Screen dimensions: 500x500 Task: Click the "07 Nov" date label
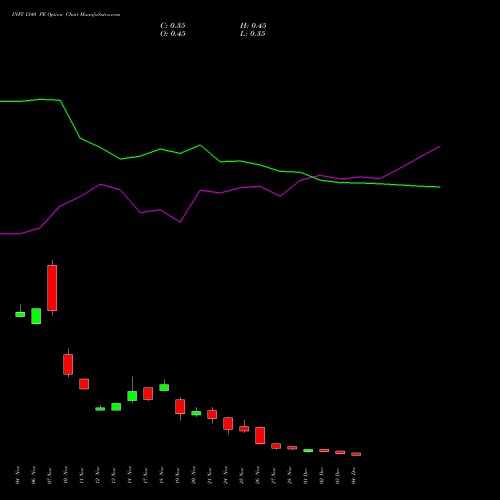tap(50, 475)
